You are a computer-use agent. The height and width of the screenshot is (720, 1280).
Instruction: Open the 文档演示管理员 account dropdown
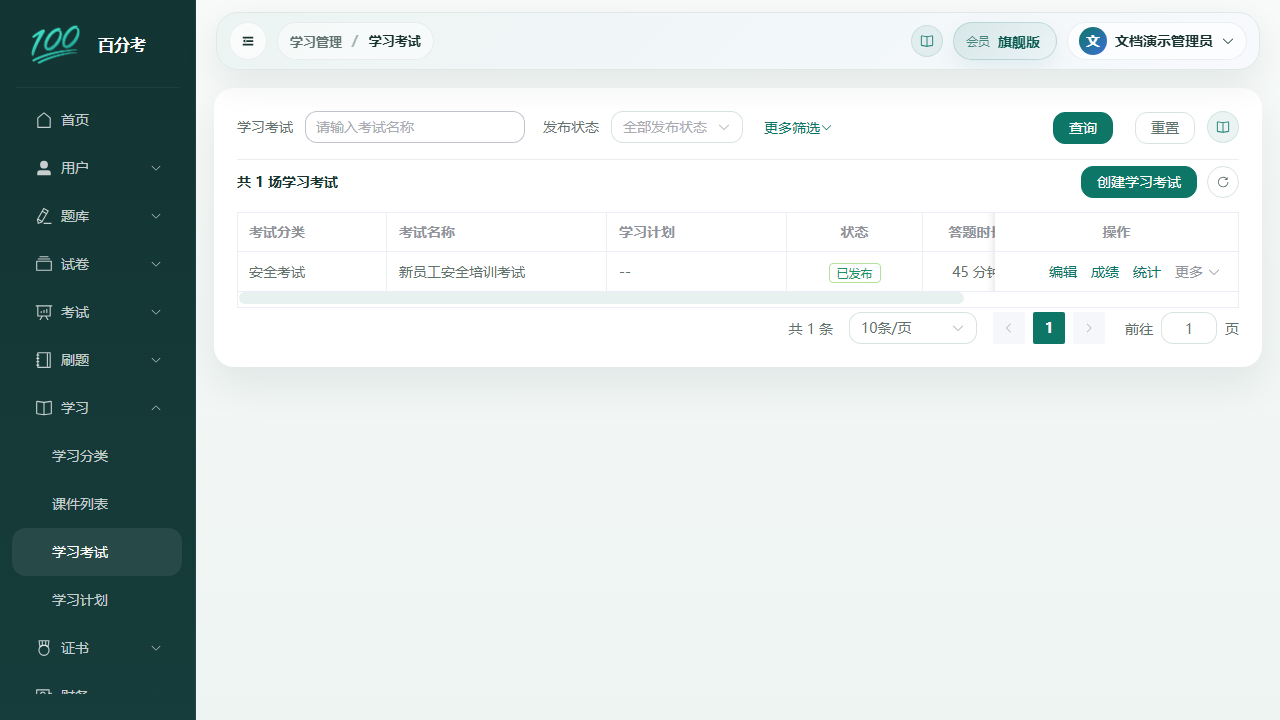pos(1157,41)
